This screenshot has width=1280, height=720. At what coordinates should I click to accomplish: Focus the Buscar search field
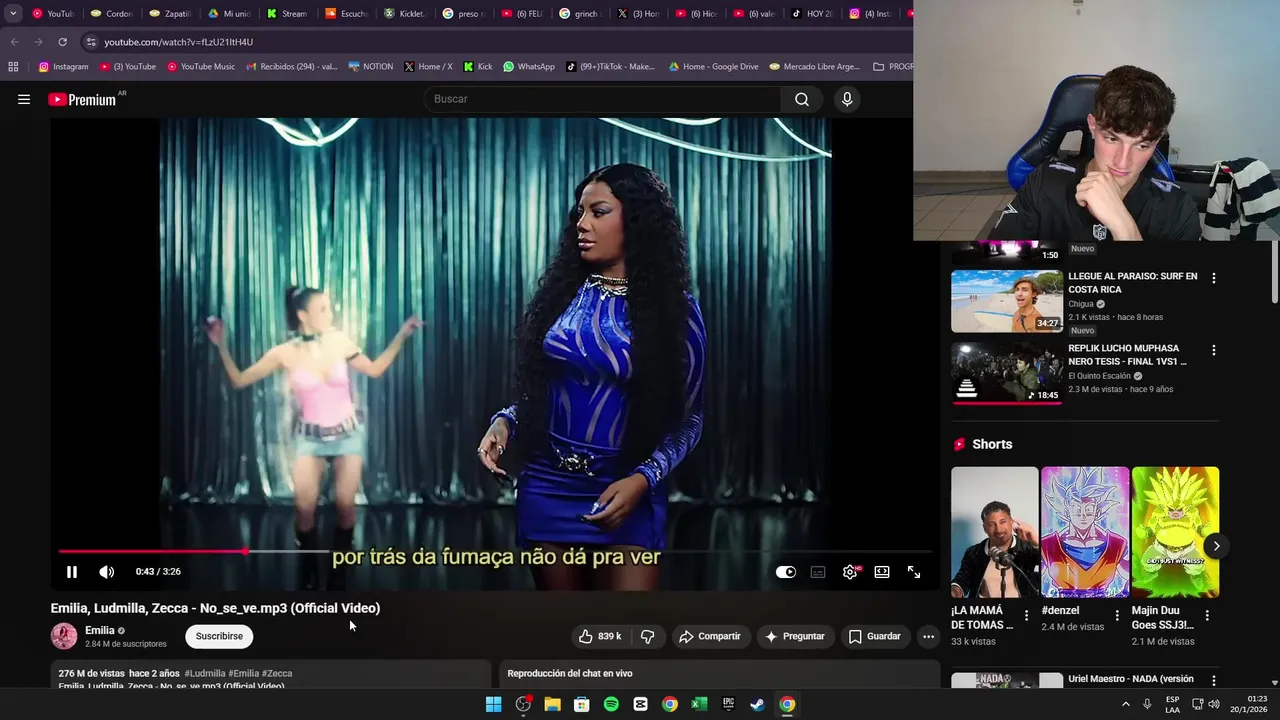point(602,99)
